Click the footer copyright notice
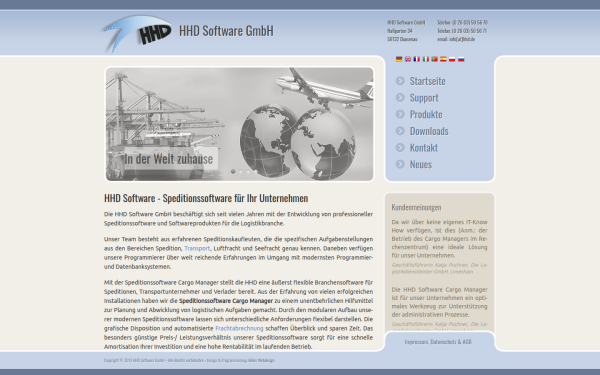Viewport: 600px width, 375px height. 189,360
